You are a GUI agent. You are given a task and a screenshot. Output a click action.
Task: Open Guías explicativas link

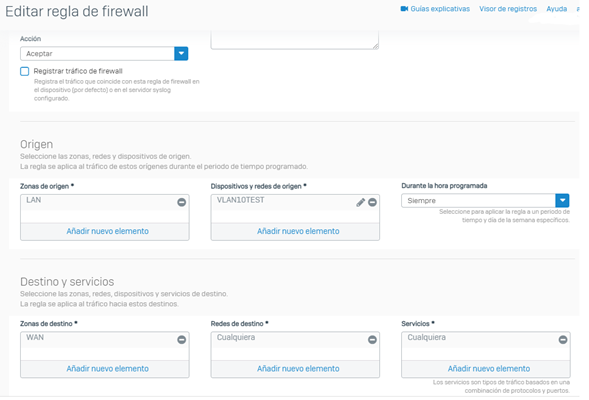(440, 9)
